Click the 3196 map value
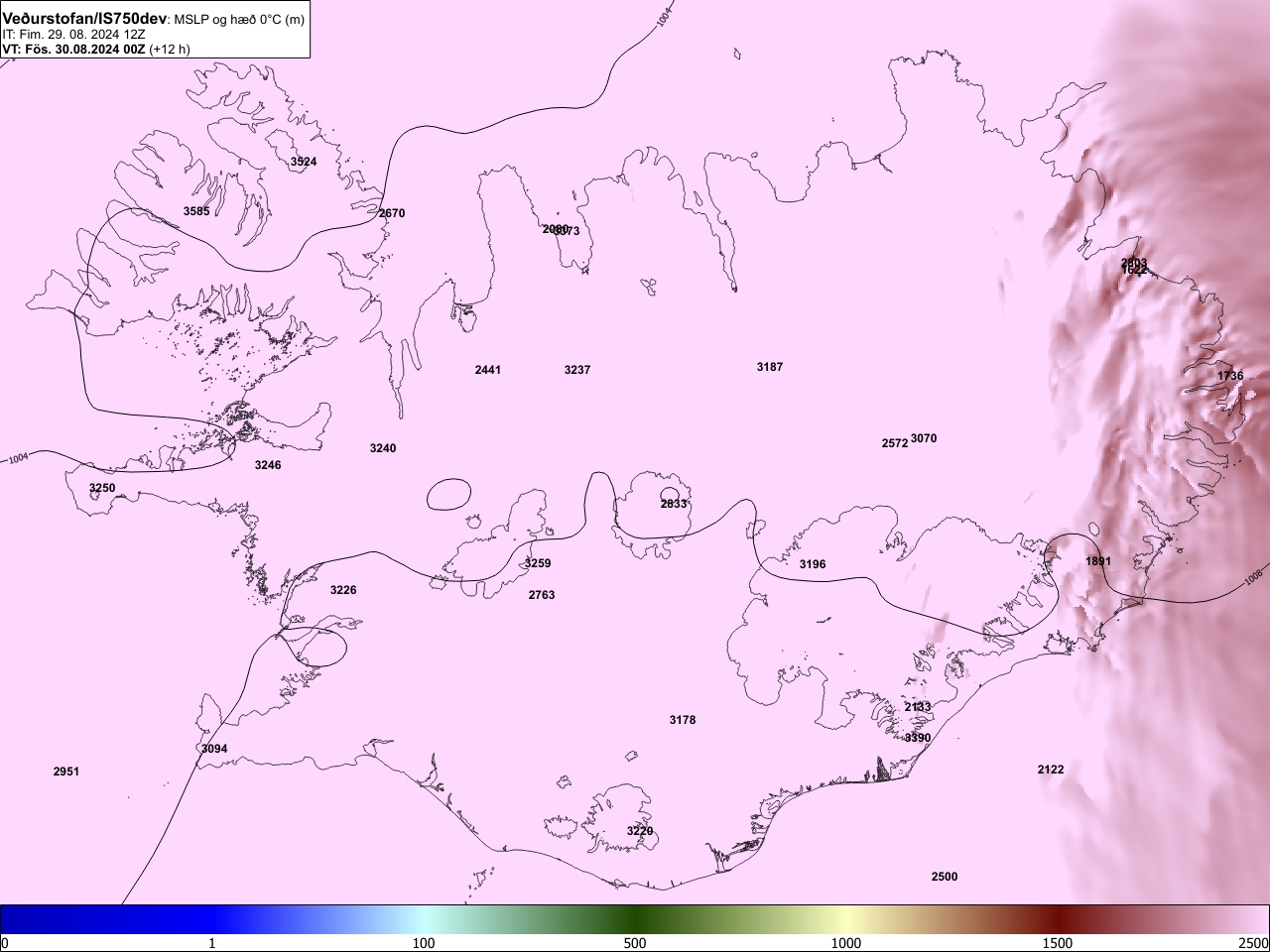The height and width of the screenshot is (952, 1270). tap(813, 564)
